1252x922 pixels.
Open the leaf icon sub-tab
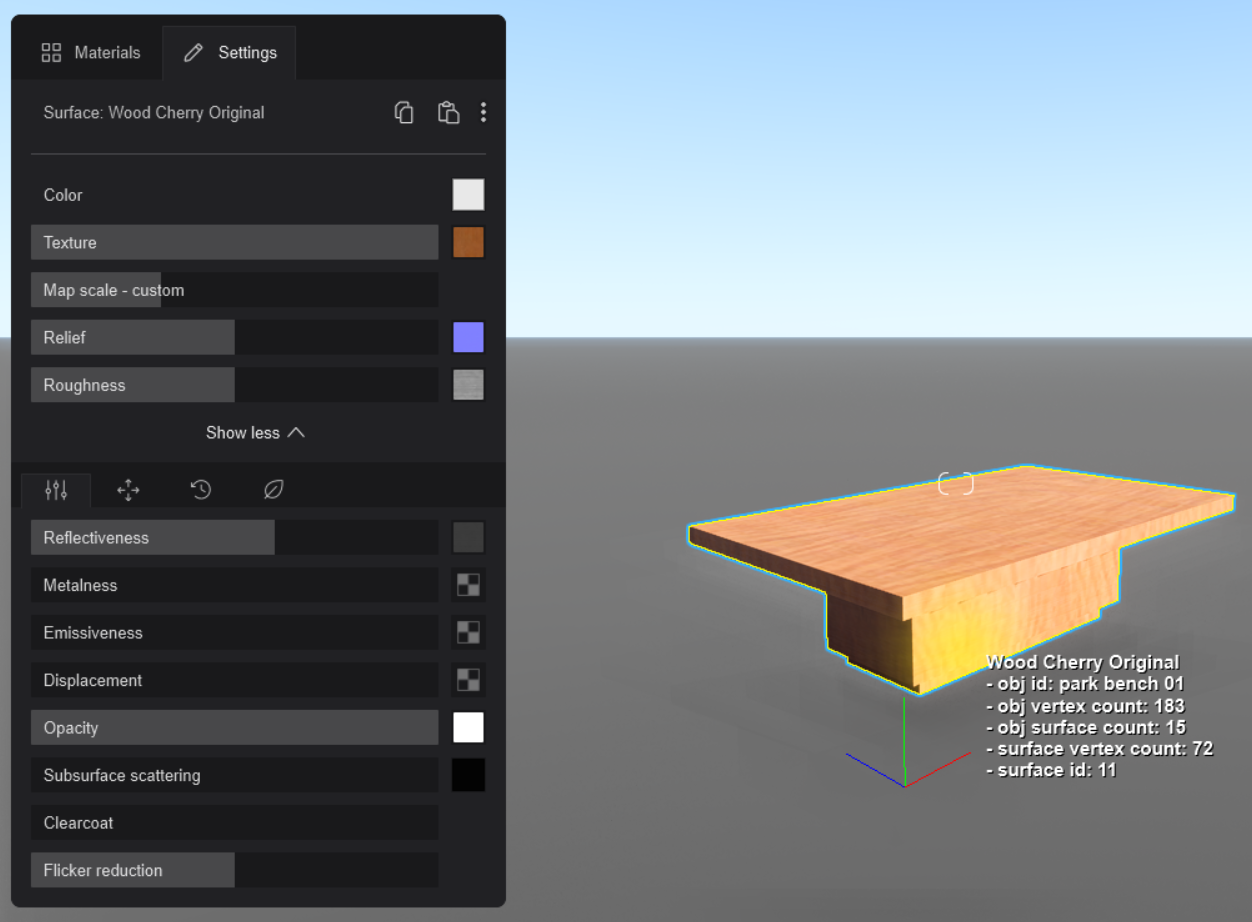[x=273, y=490]
